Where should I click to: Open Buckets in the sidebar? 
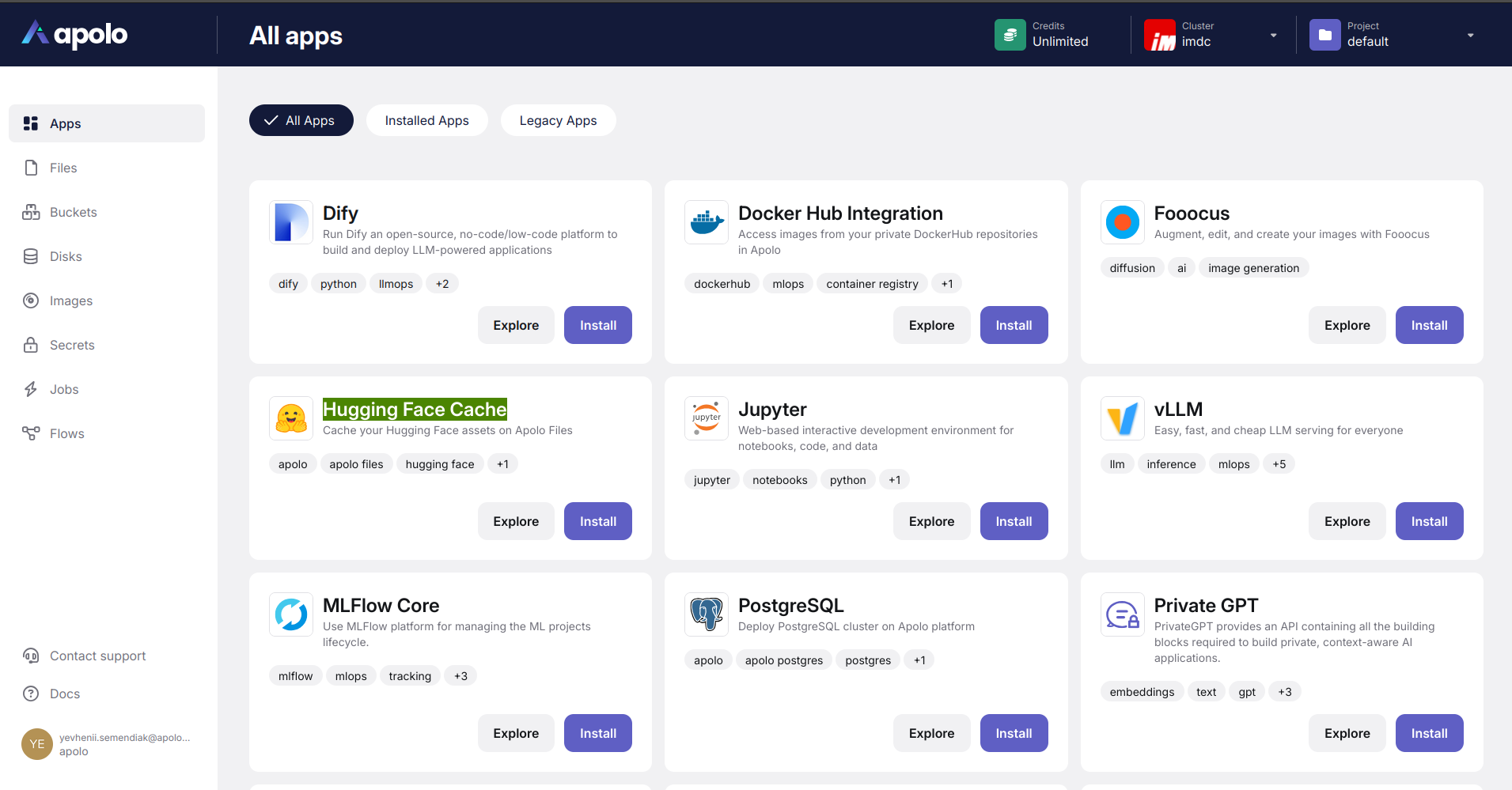[x=73, y=212]
